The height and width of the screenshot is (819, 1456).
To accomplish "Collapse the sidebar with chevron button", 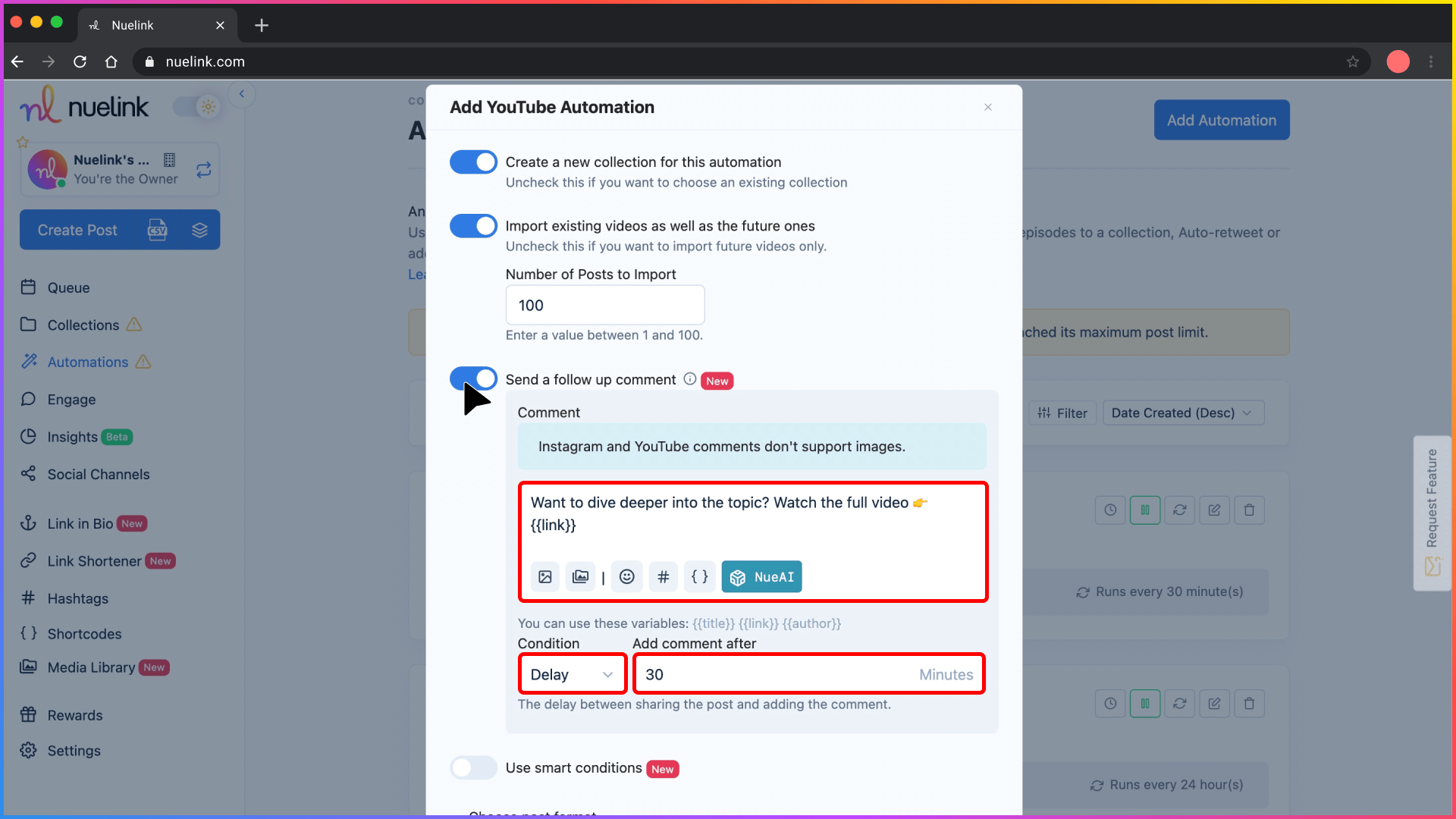I will (x=241, y=94).
